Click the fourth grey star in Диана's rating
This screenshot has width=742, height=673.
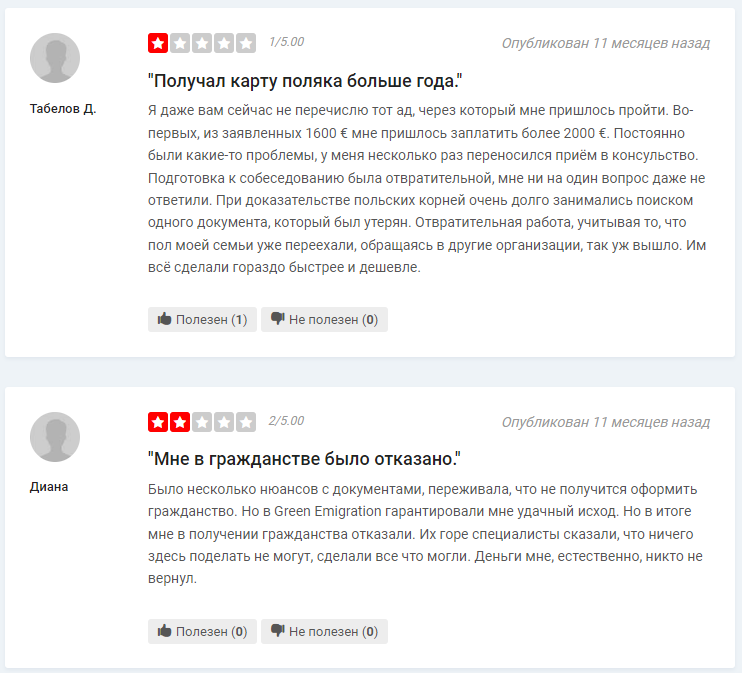(224, 422)
